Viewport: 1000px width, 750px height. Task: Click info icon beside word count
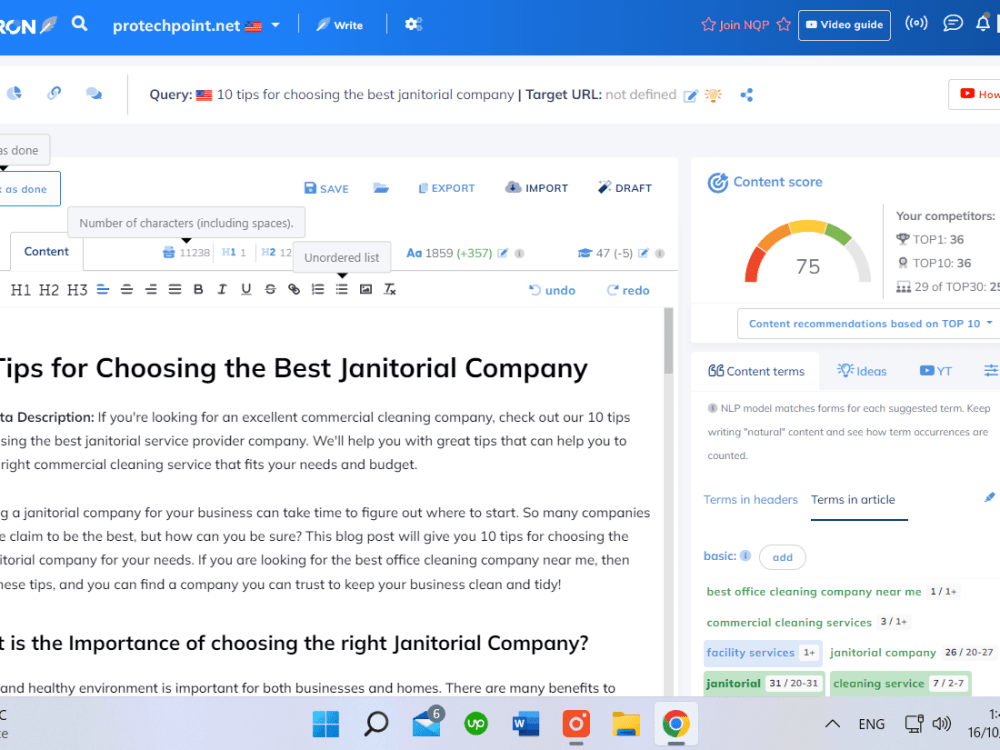point(520,253)
